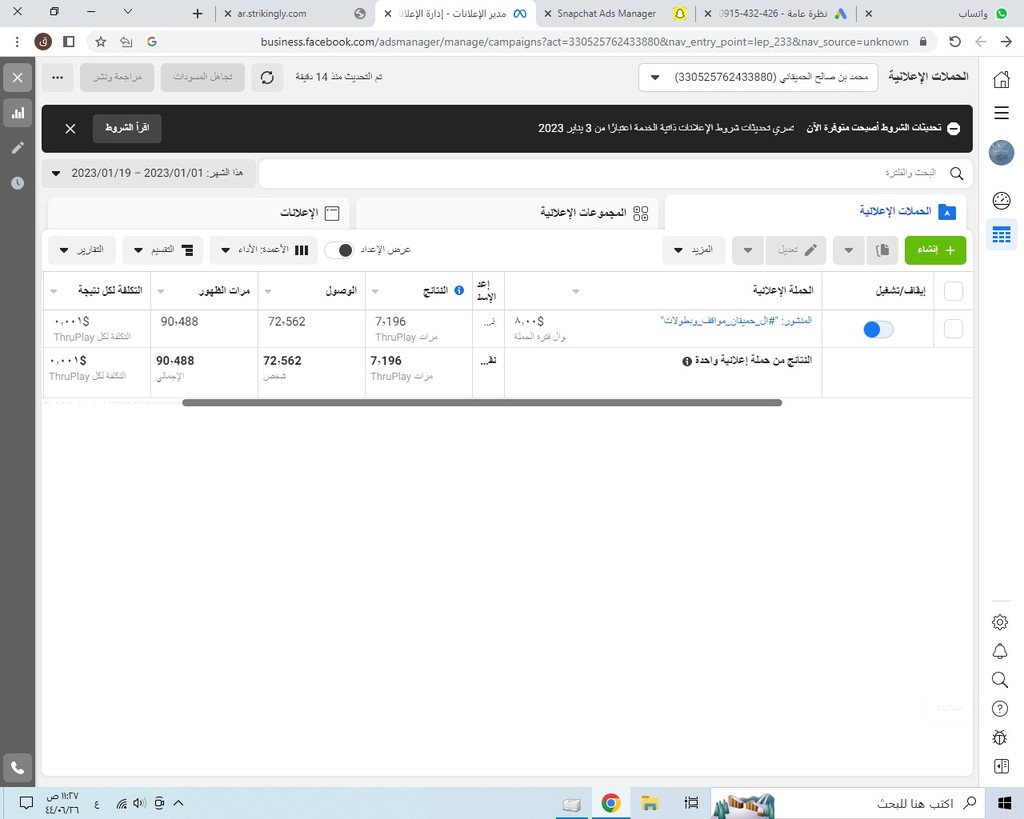
Task: Open taskbar Task View icon
Action: tap(691, 803)
